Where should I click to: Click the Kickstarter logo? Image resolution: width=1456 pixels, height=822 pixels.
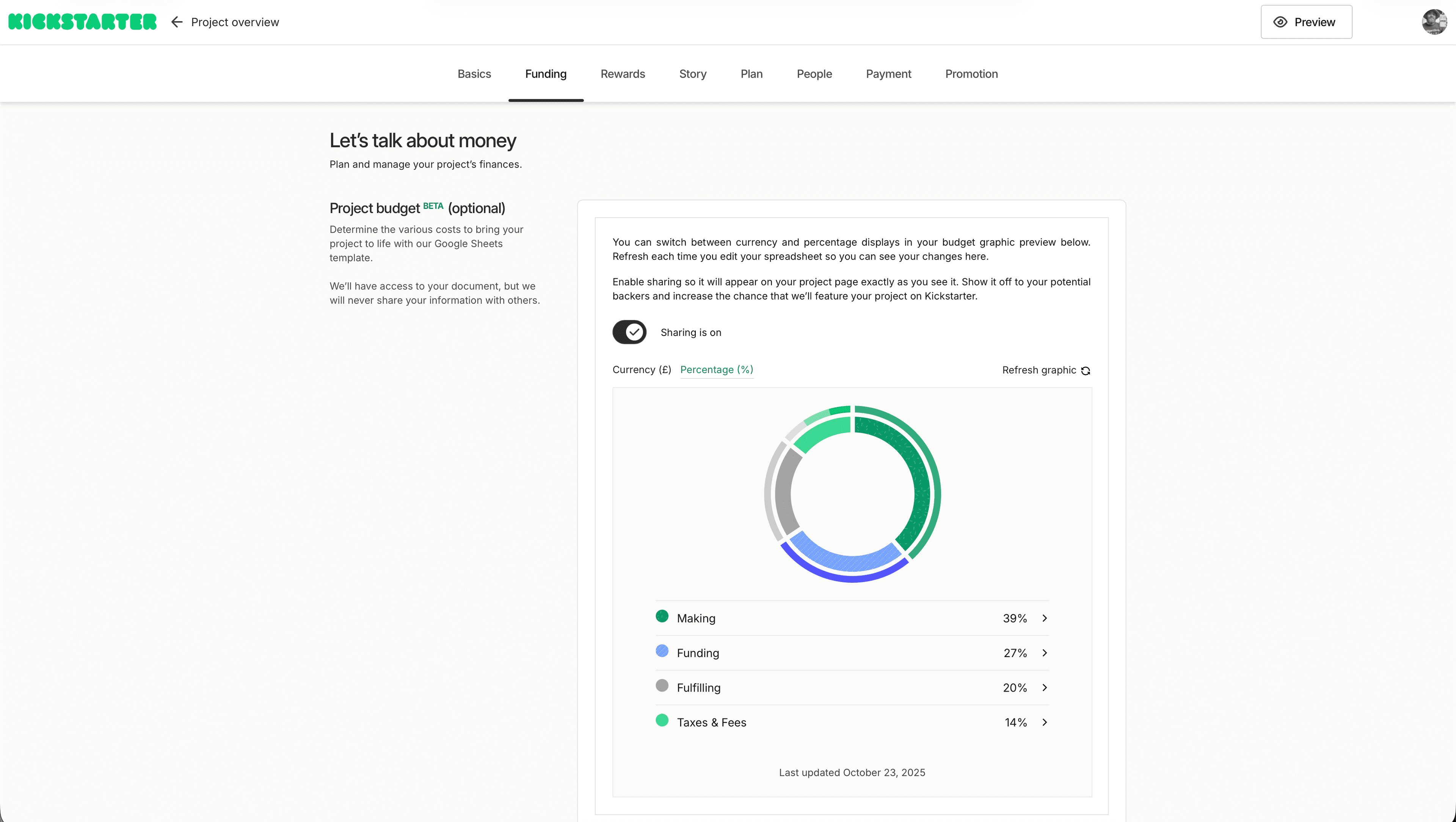tap(82, 22)
